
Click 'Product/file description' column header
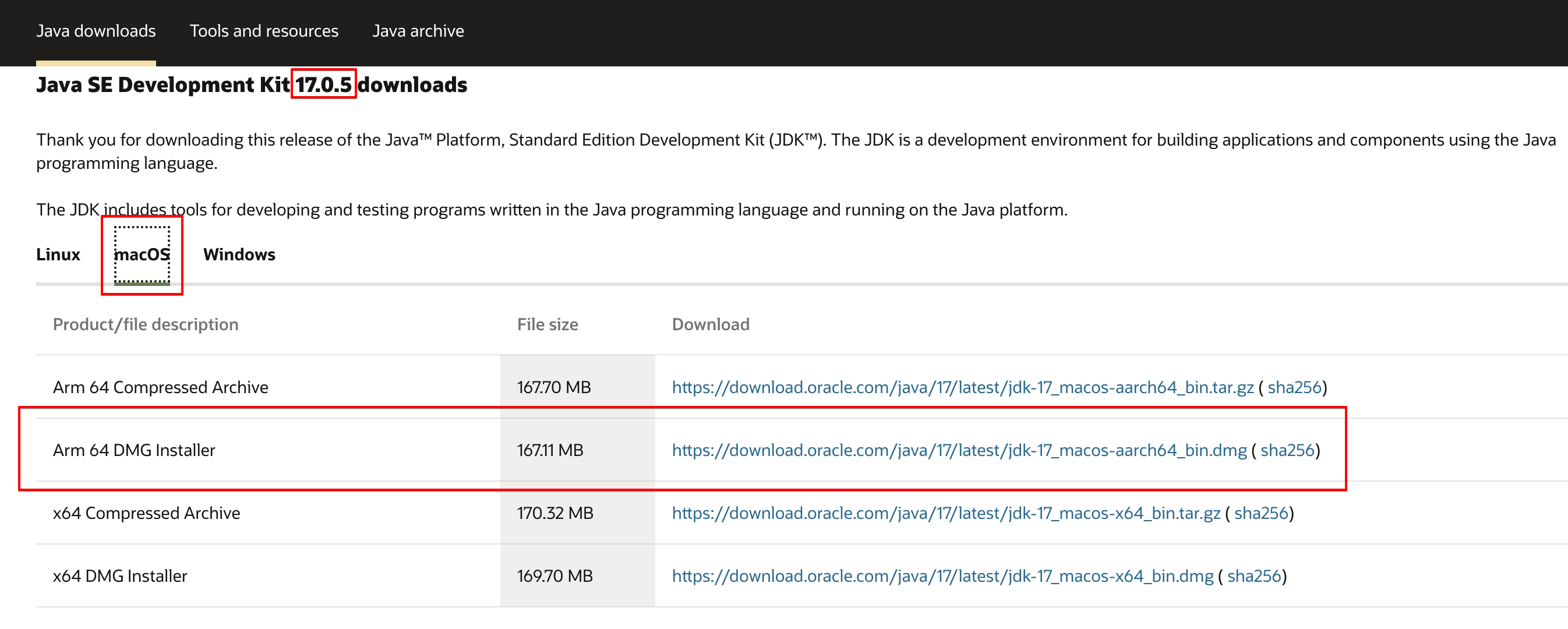pos(146,324)
